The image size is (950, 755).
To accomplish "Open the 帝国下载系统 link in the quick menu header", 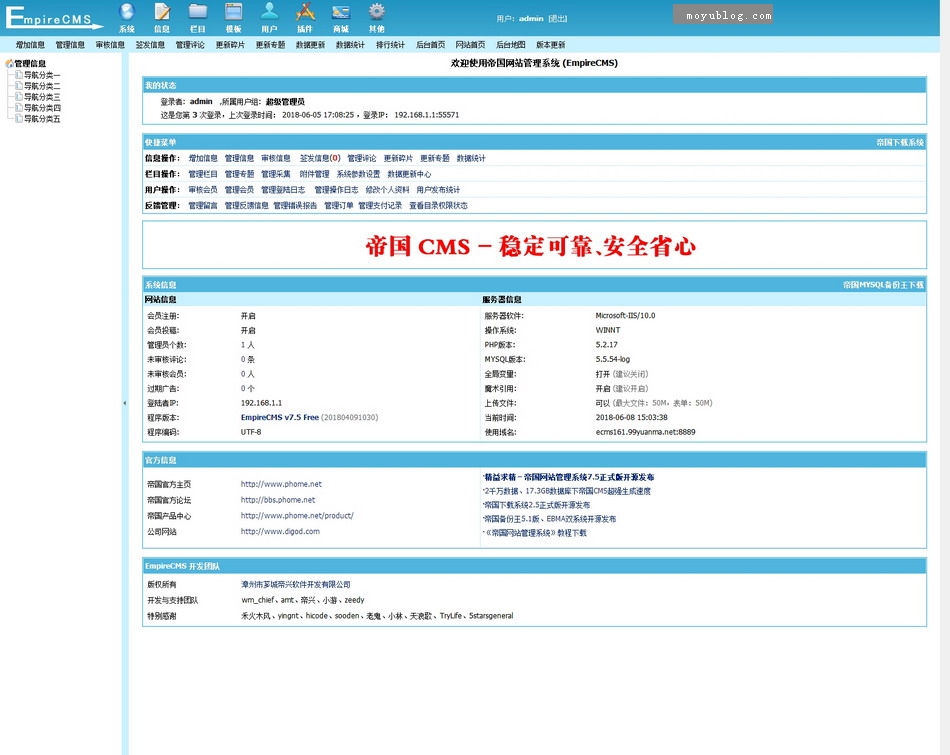I will 900,142.
